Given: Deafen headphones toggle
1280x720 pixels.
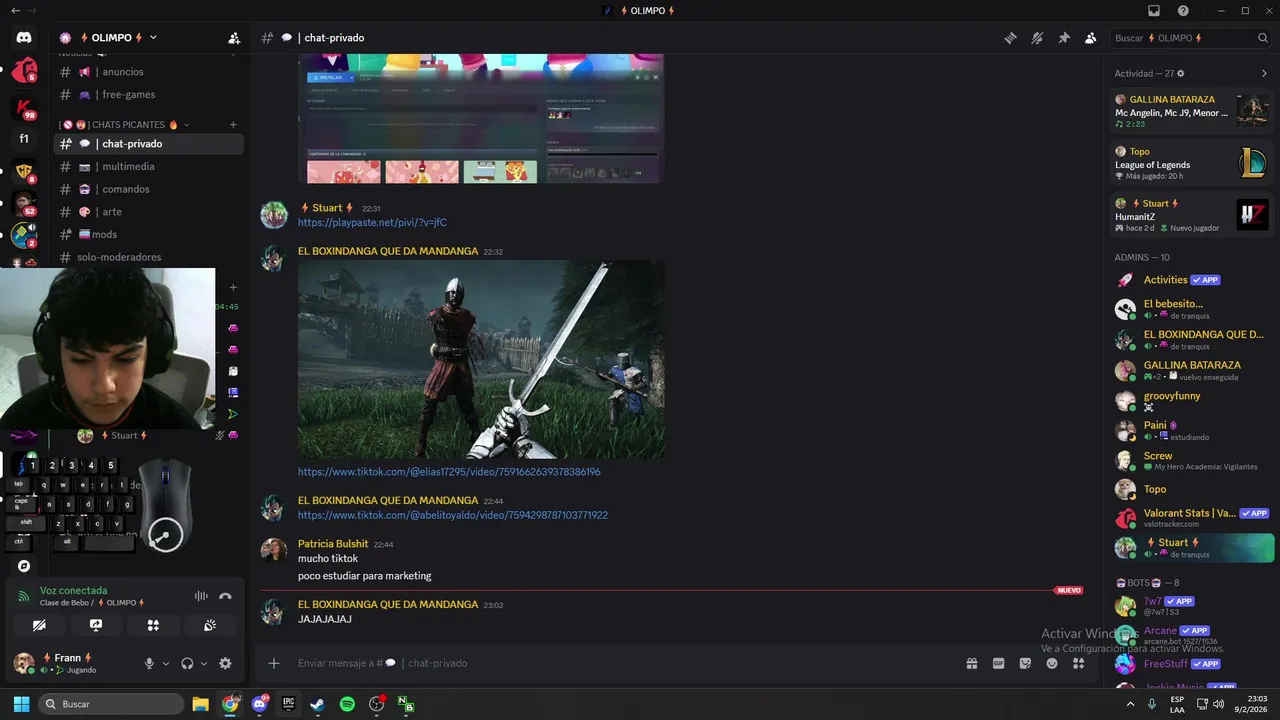Looking at the screenshot, I should click(187, 663).
